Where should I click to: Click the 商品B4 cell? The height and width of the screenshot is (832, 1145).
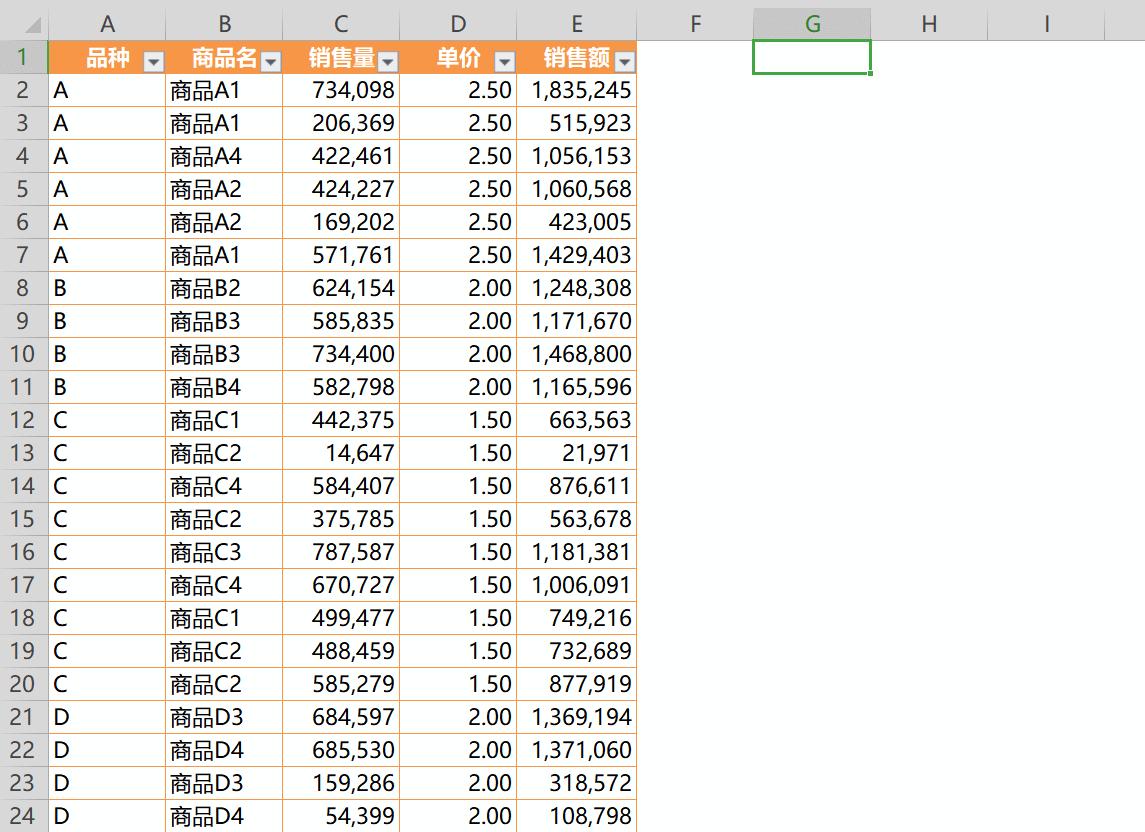[224, 387]
